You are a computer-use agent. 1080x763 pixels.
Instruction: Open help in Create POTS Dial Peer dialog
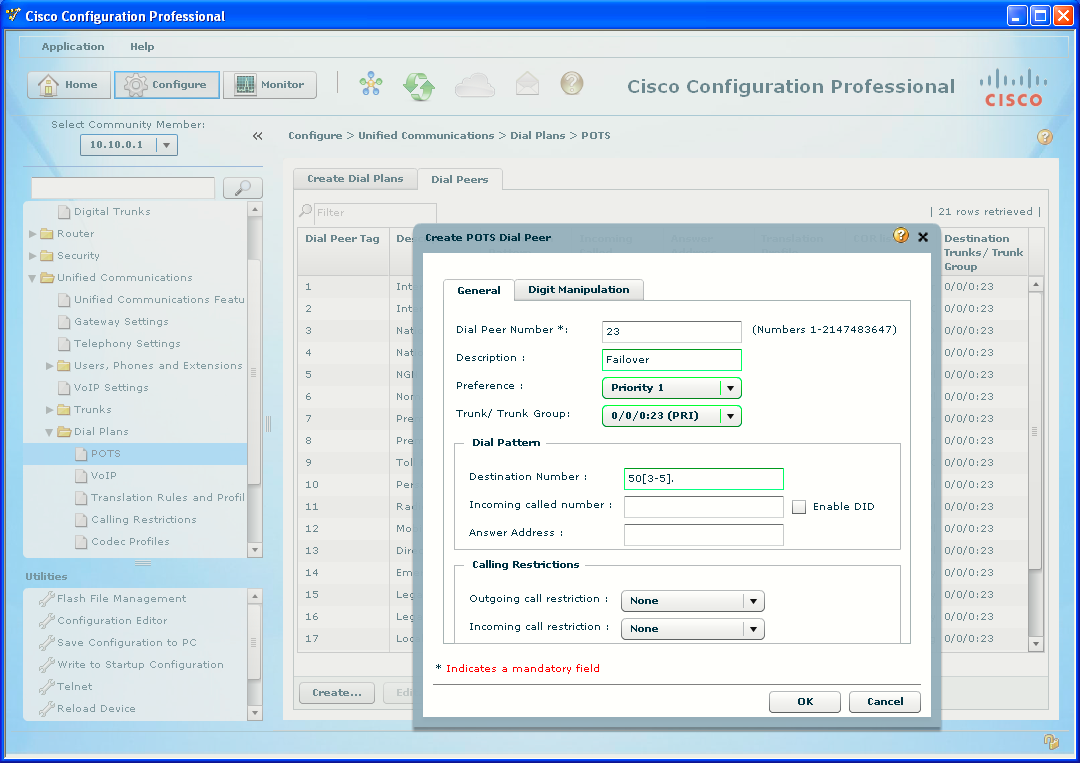pos(901,236)
